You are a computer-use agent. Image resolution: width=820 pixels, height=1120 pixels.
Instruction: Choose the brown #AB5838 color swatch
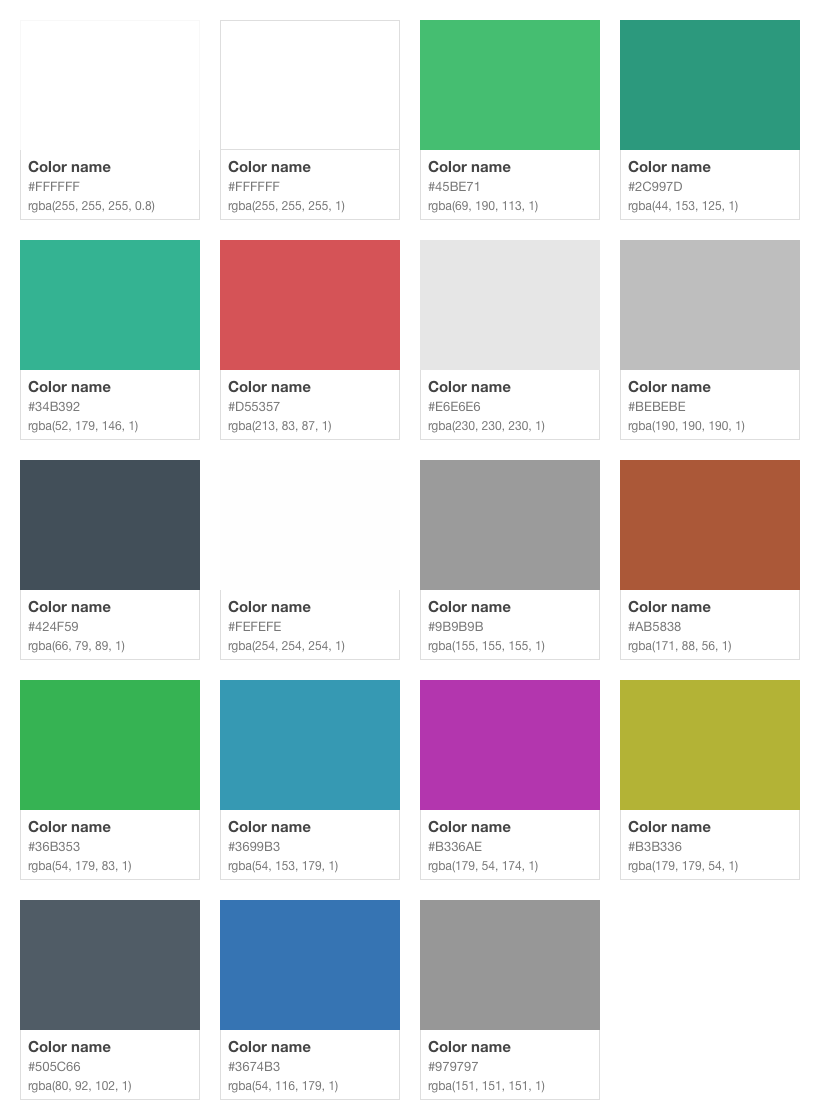[x=710, y=525]
